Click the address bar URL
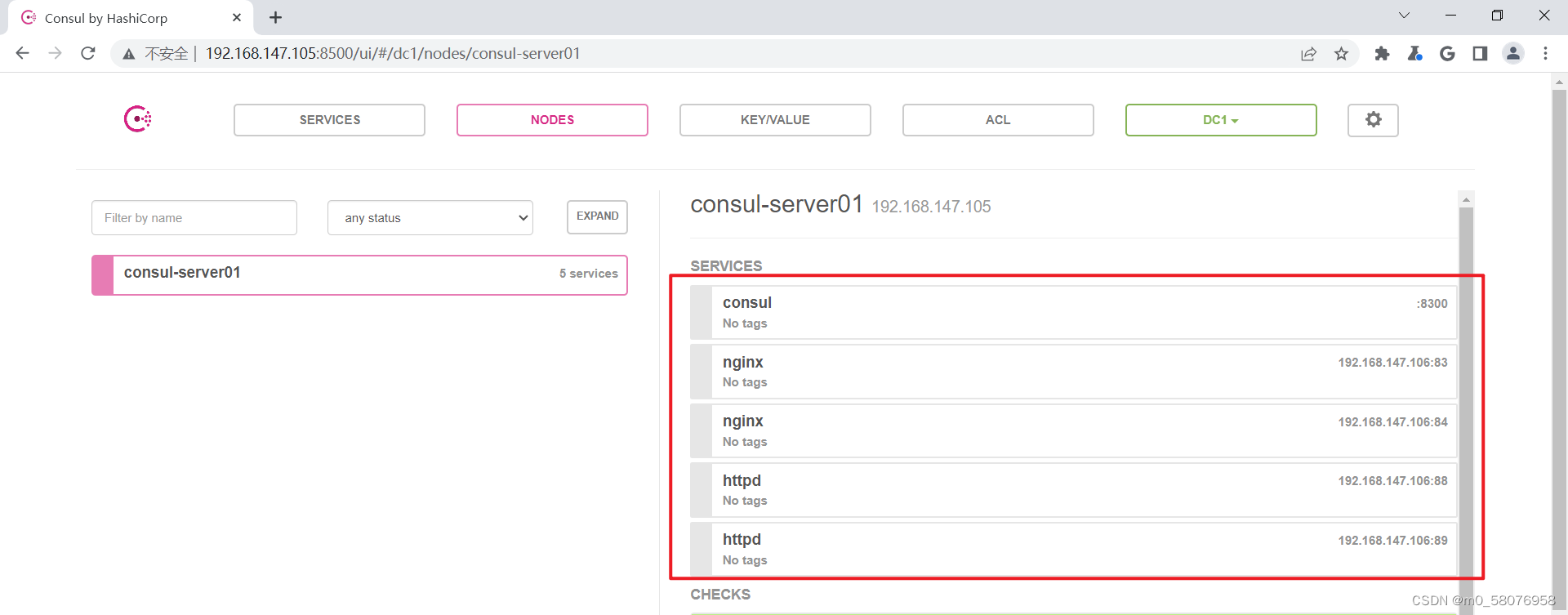 [x=393, y=53]
